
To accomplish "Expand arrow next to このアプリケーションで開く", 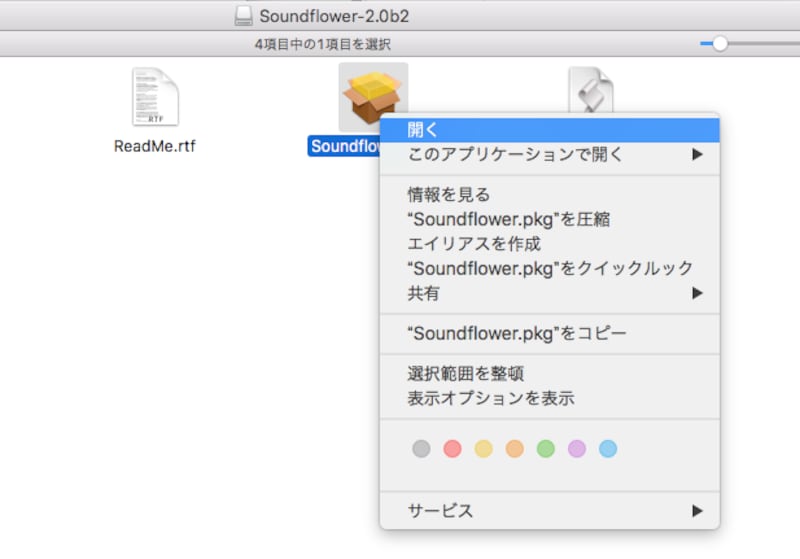I will click(697, 154).
